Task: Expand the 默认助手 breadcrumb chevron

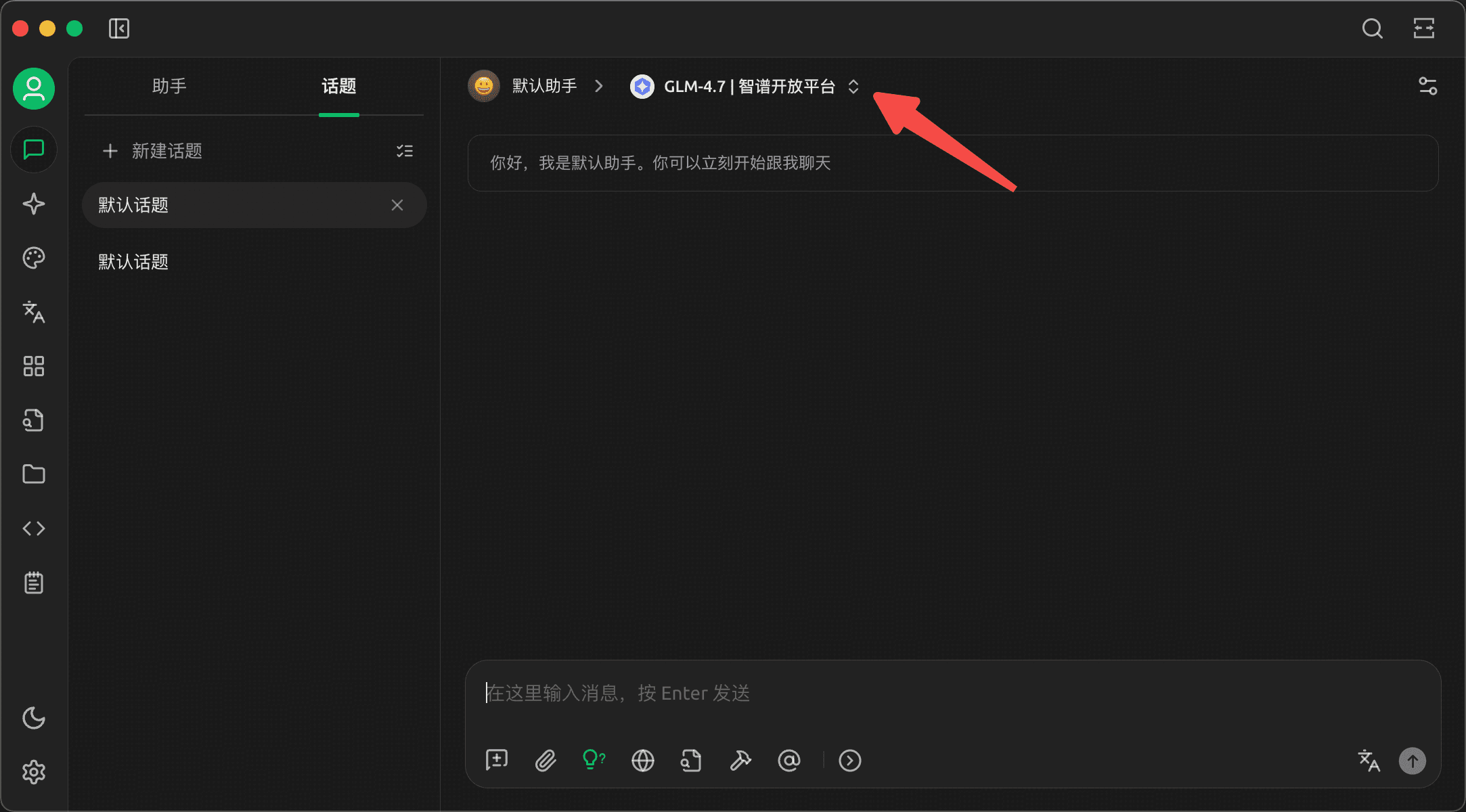Action: tap(598, 87)
